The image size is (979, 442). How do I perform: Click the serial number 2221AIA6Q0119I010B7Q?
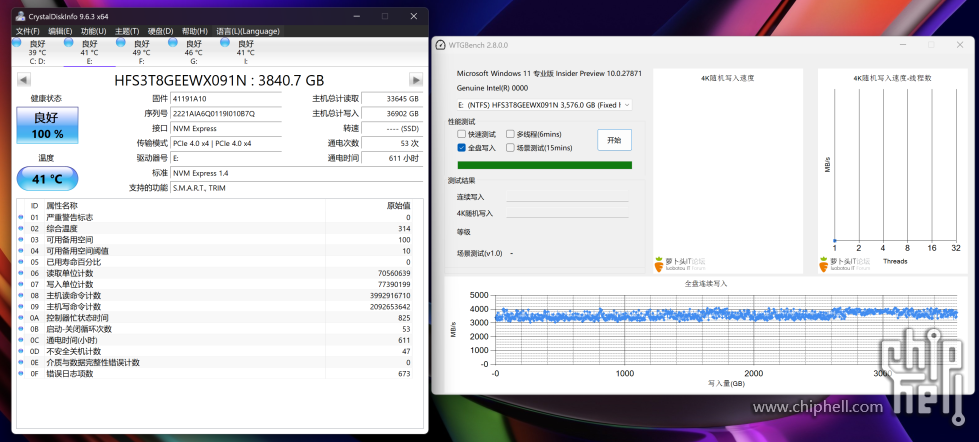226,114
